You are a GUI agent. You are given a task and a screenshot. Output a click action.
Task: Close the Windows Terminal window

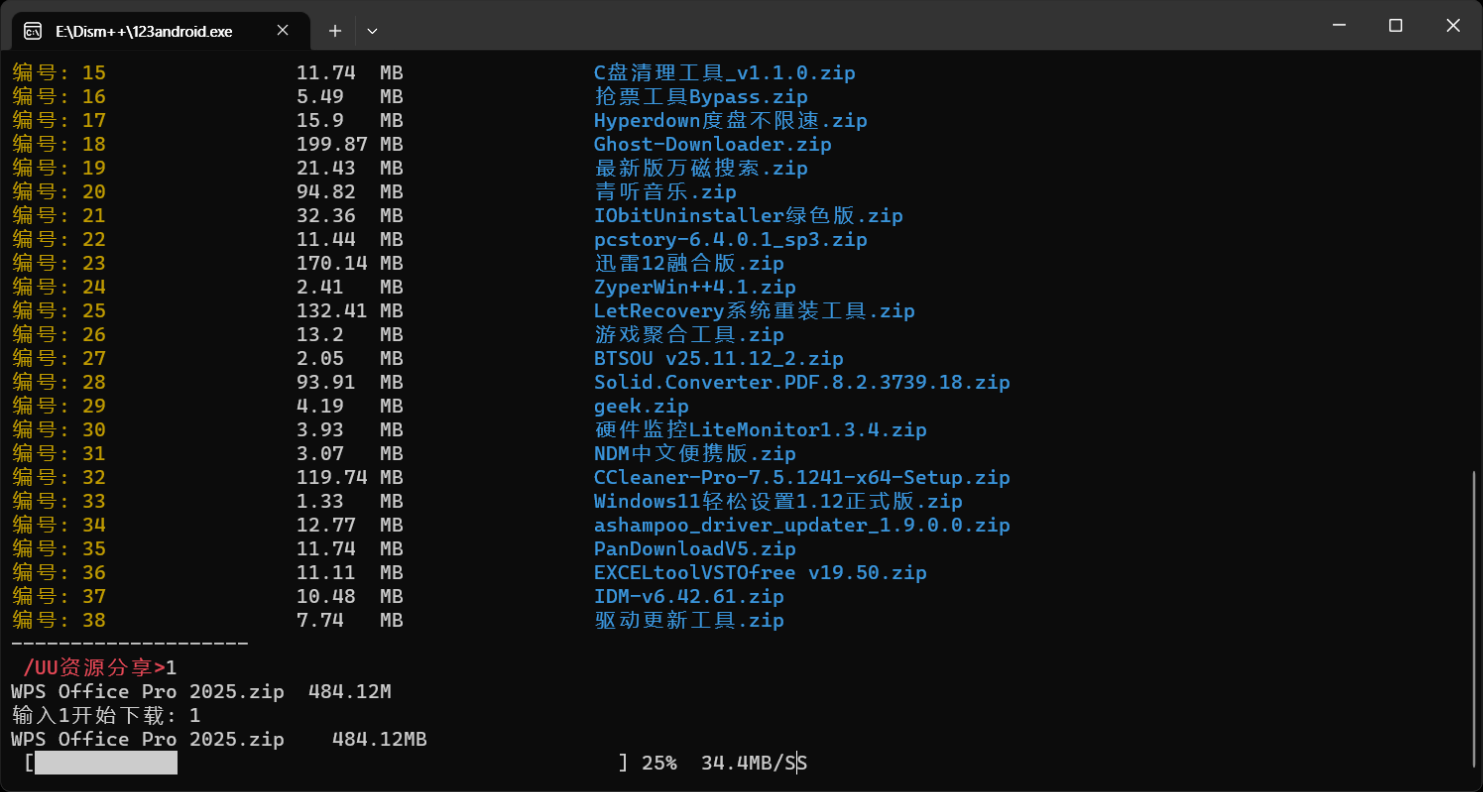click(x=1454, y=25)
